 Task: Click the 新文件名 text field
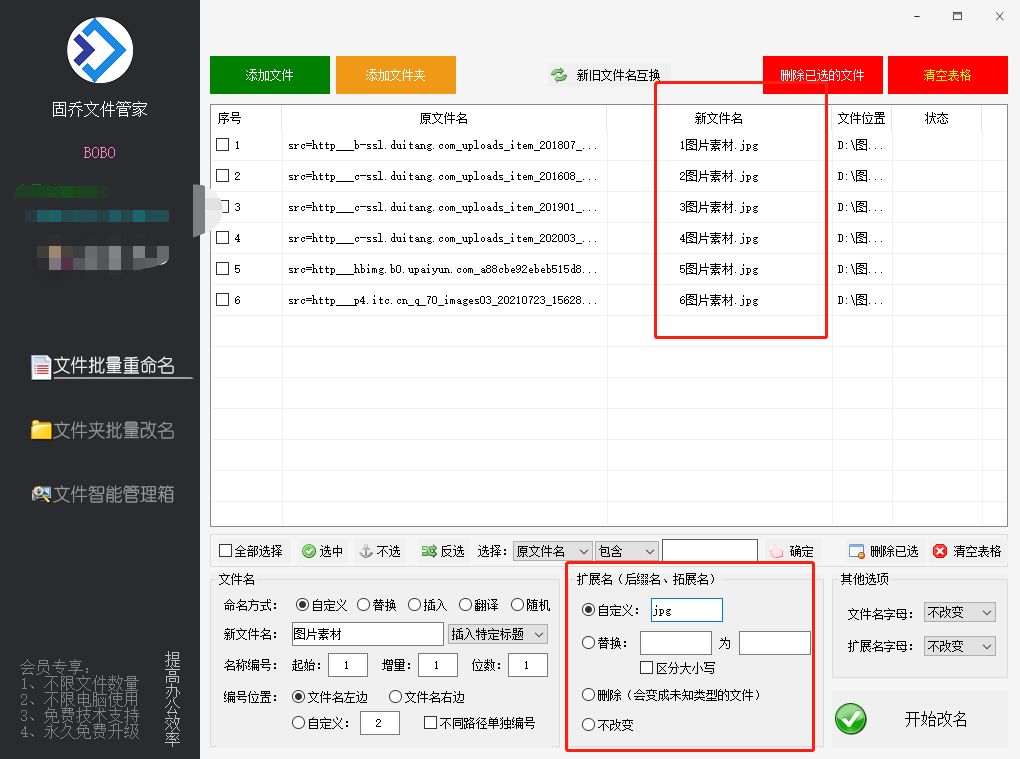[367, 634]
